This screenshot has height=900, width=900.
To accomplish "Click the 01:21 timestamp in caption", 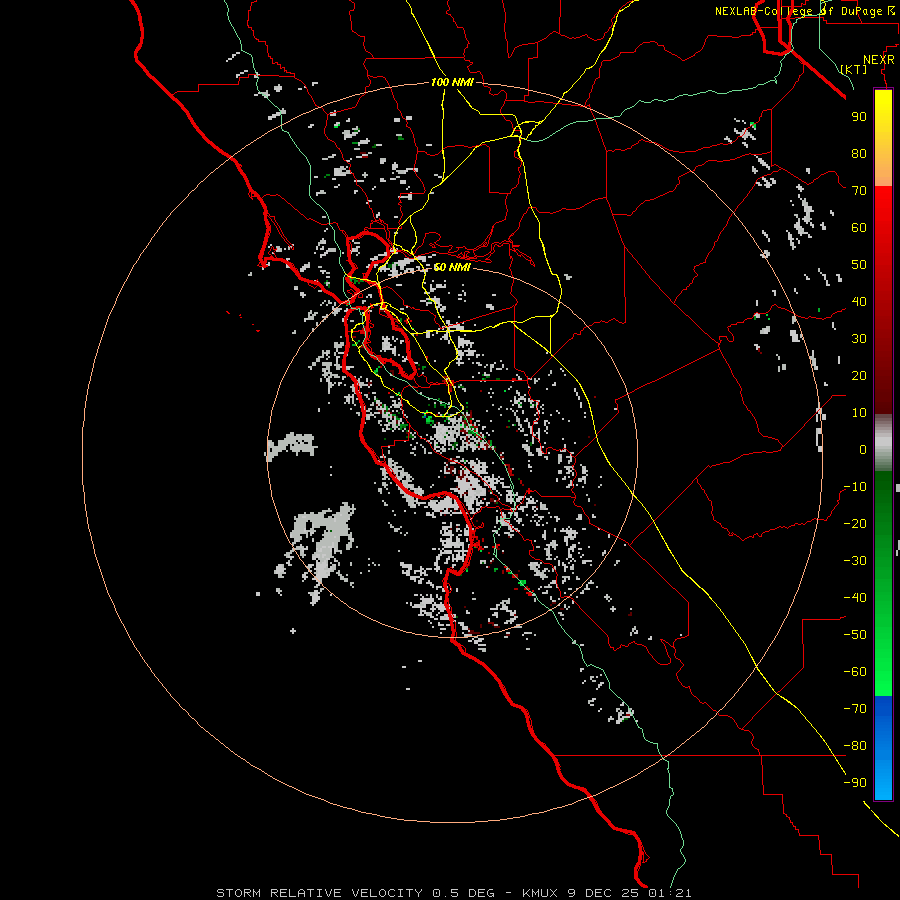I will coord(670,893).
